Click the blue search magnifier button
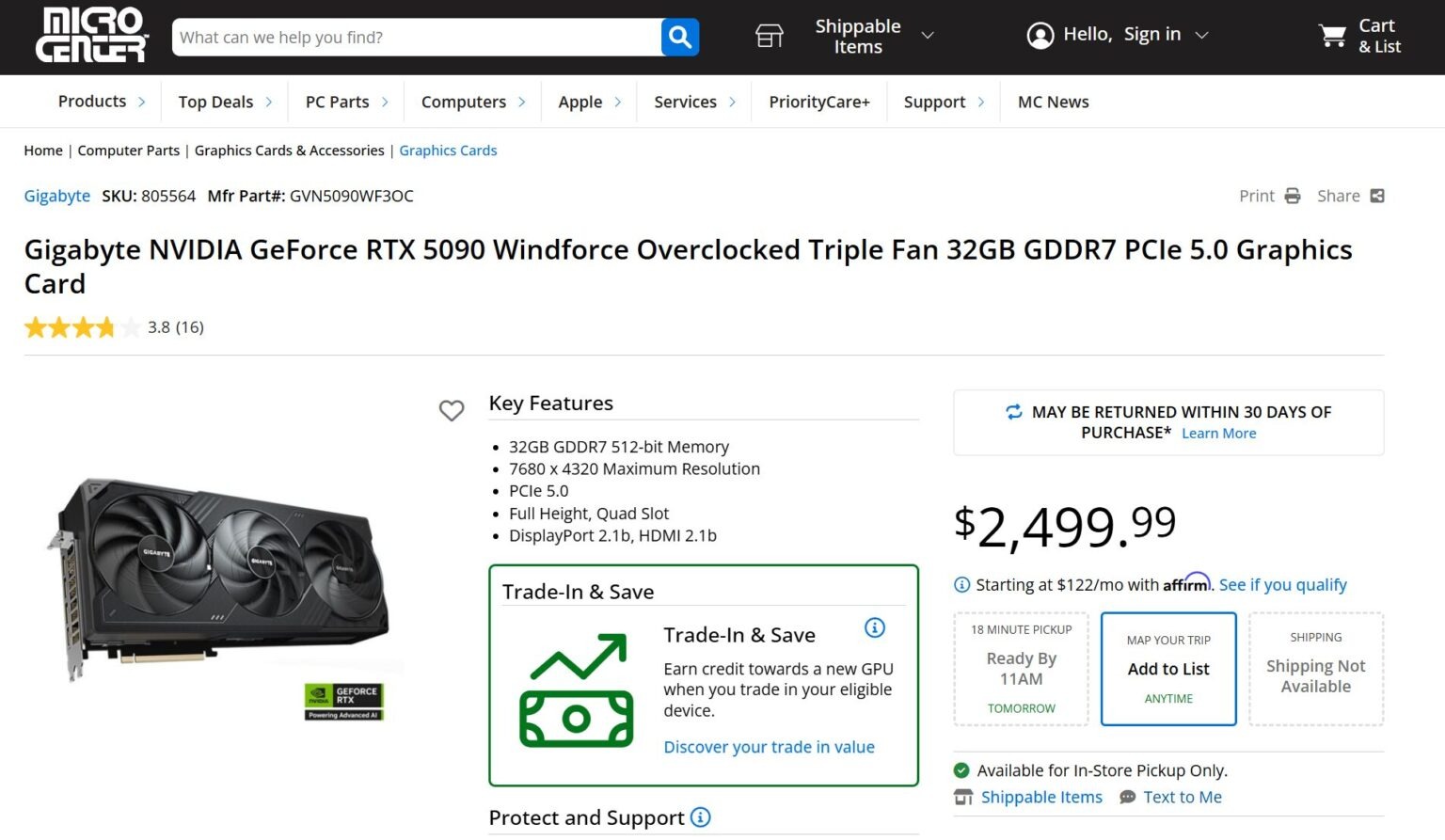The height and width of the screenshot is (840, 1445). click(x=680, y=38)
